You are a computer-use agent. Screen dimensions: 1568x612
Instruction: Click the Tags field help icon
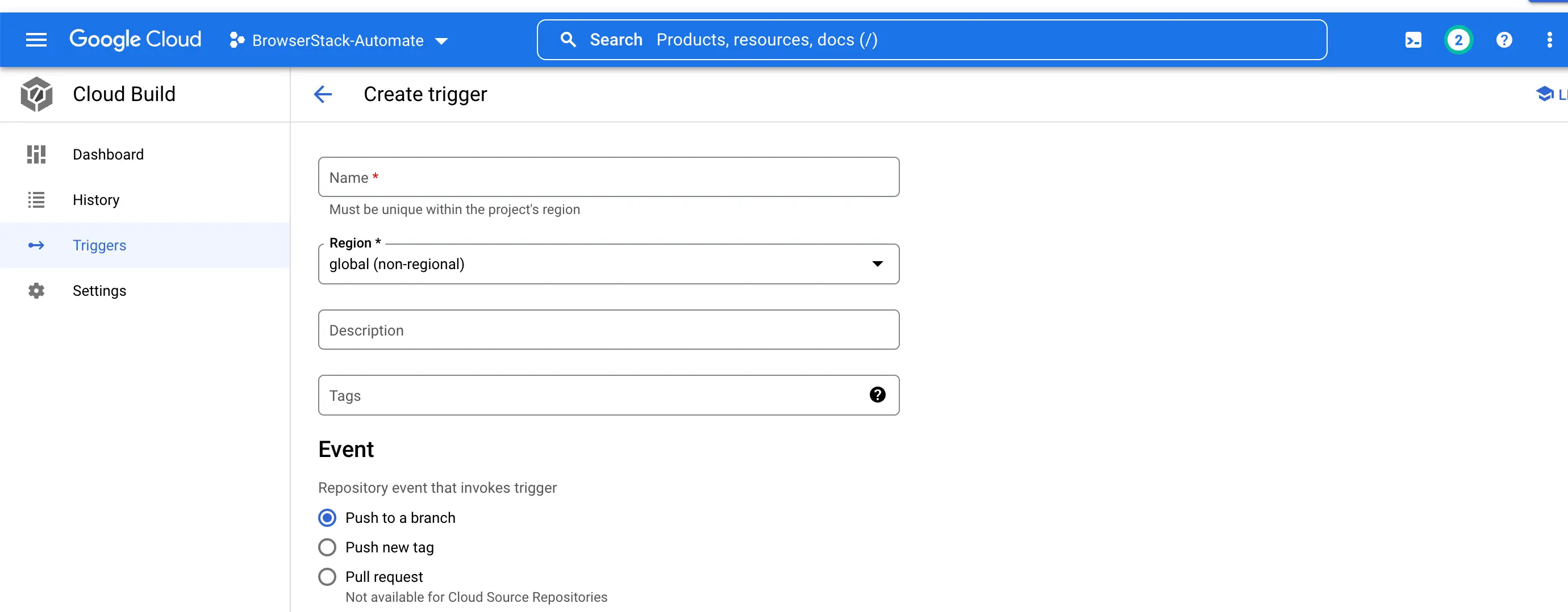click(x=877, y=395)
